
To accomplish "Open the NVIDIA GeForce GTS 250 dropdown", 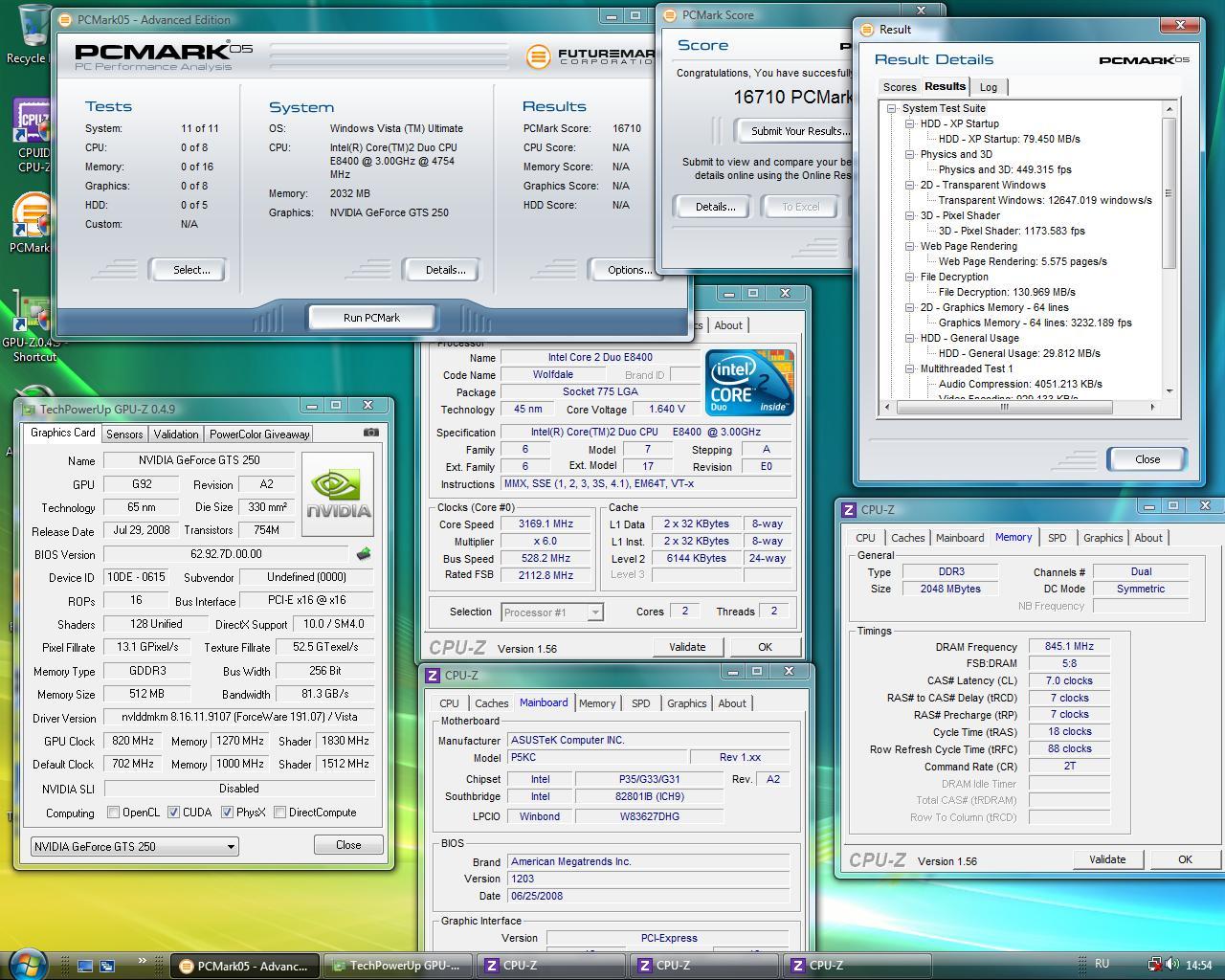I will click(x=134, y=847).
